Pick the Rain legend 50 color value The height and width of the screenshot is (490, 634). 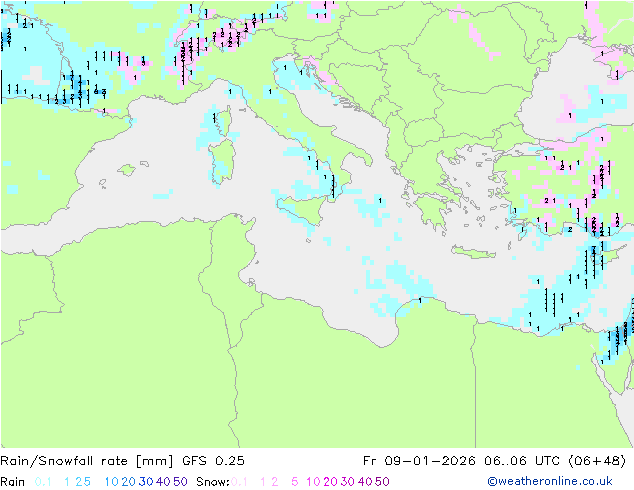[x=180, y=482]
